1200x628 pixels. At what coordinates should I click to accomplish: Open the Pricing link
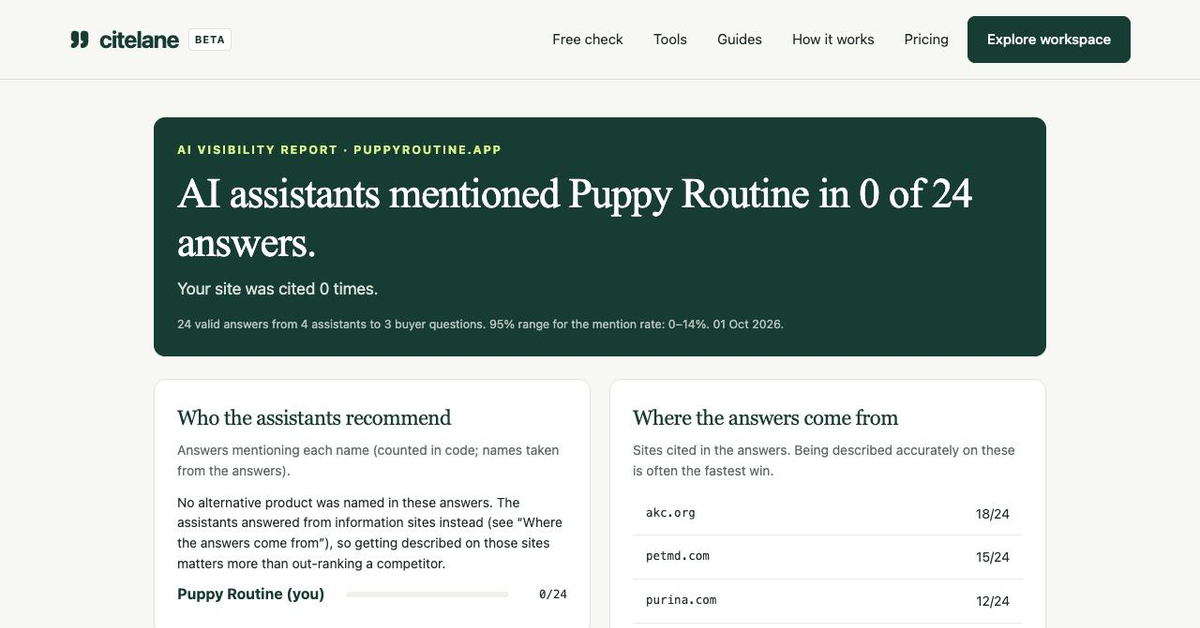point(926,40)
